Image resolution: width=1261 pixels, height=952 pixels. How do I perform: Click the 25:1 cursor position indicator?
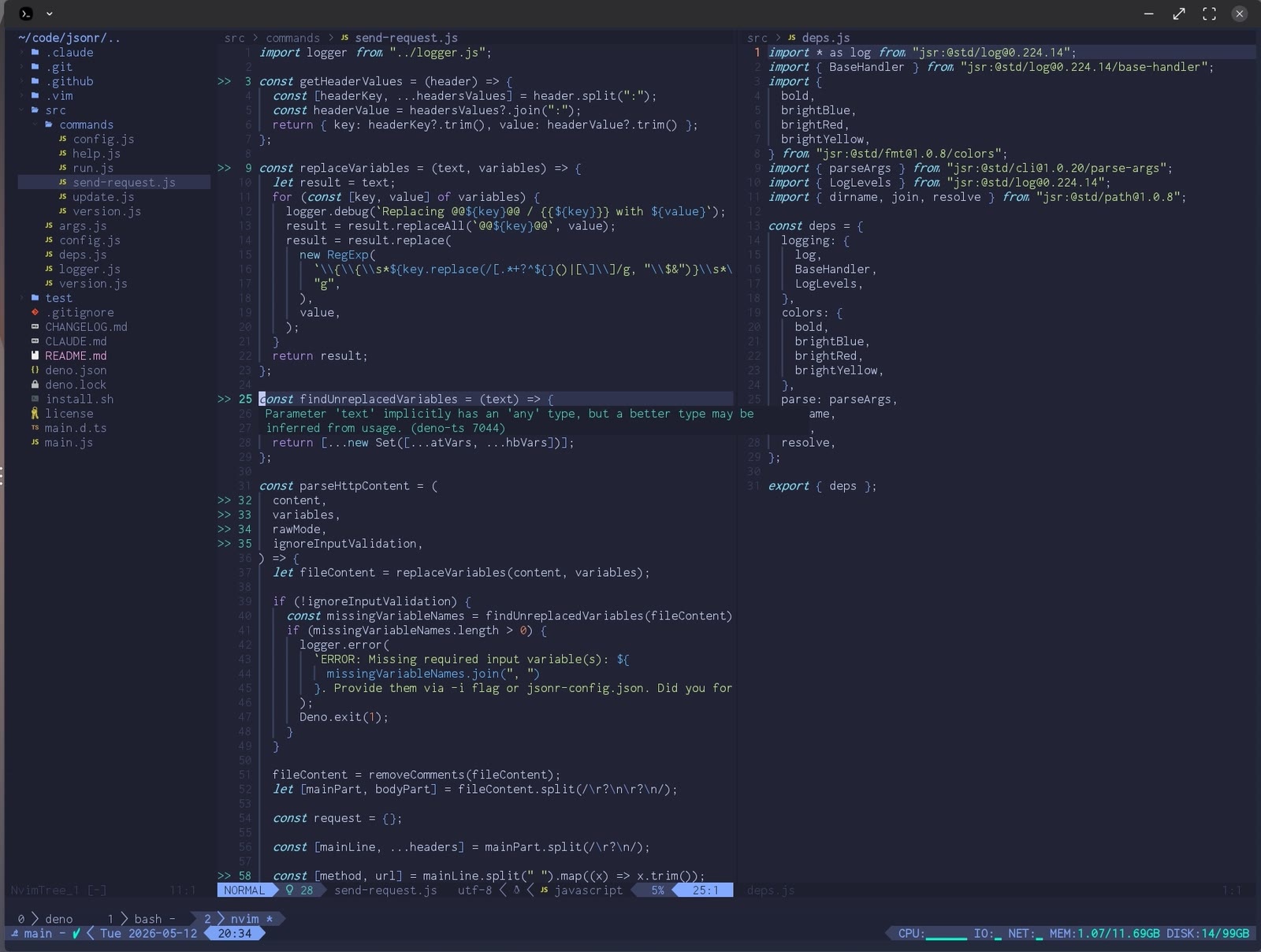tap(705, 890)
